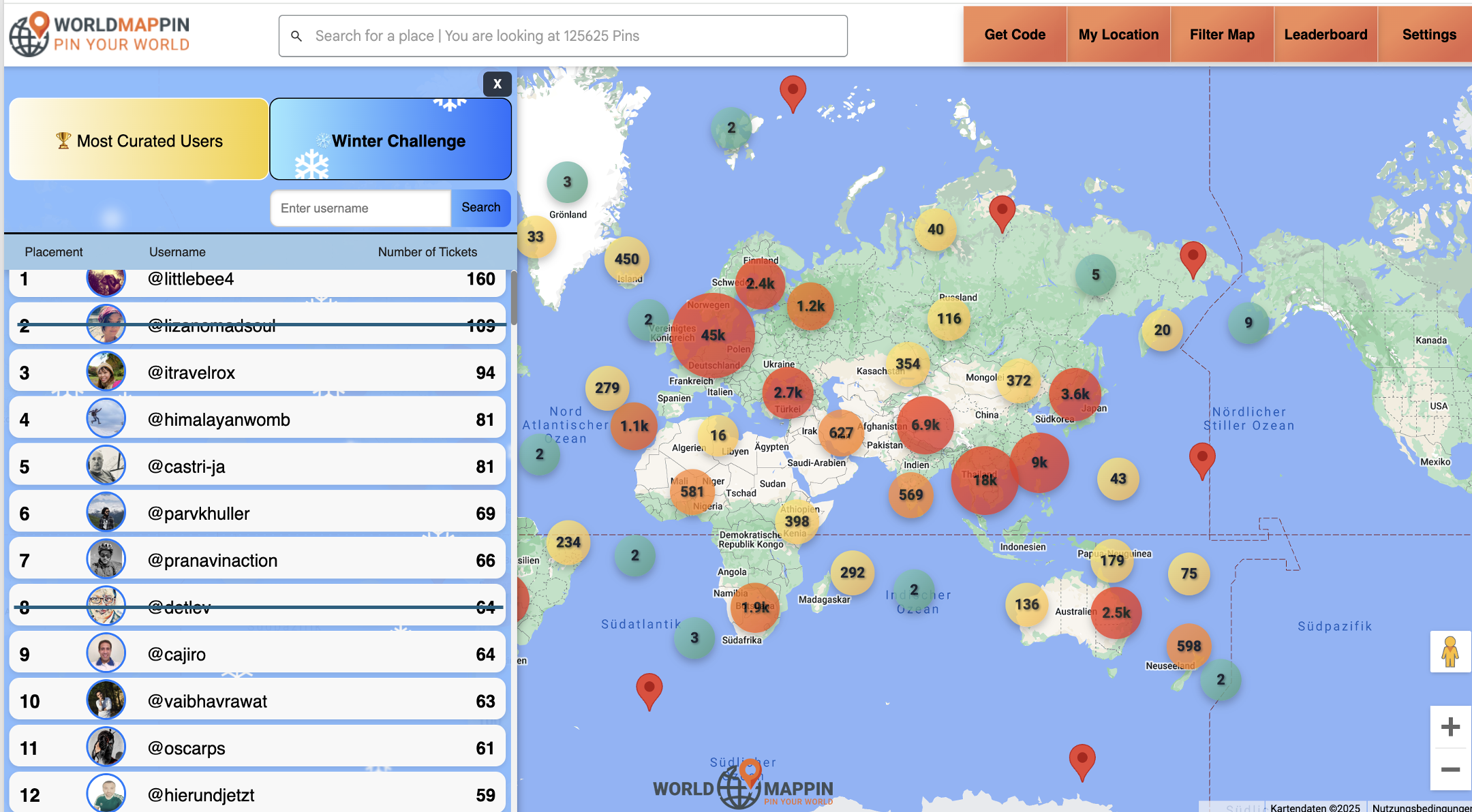
Task: Zoom out the map with minus button
Action: click(x=1450, y=769)
